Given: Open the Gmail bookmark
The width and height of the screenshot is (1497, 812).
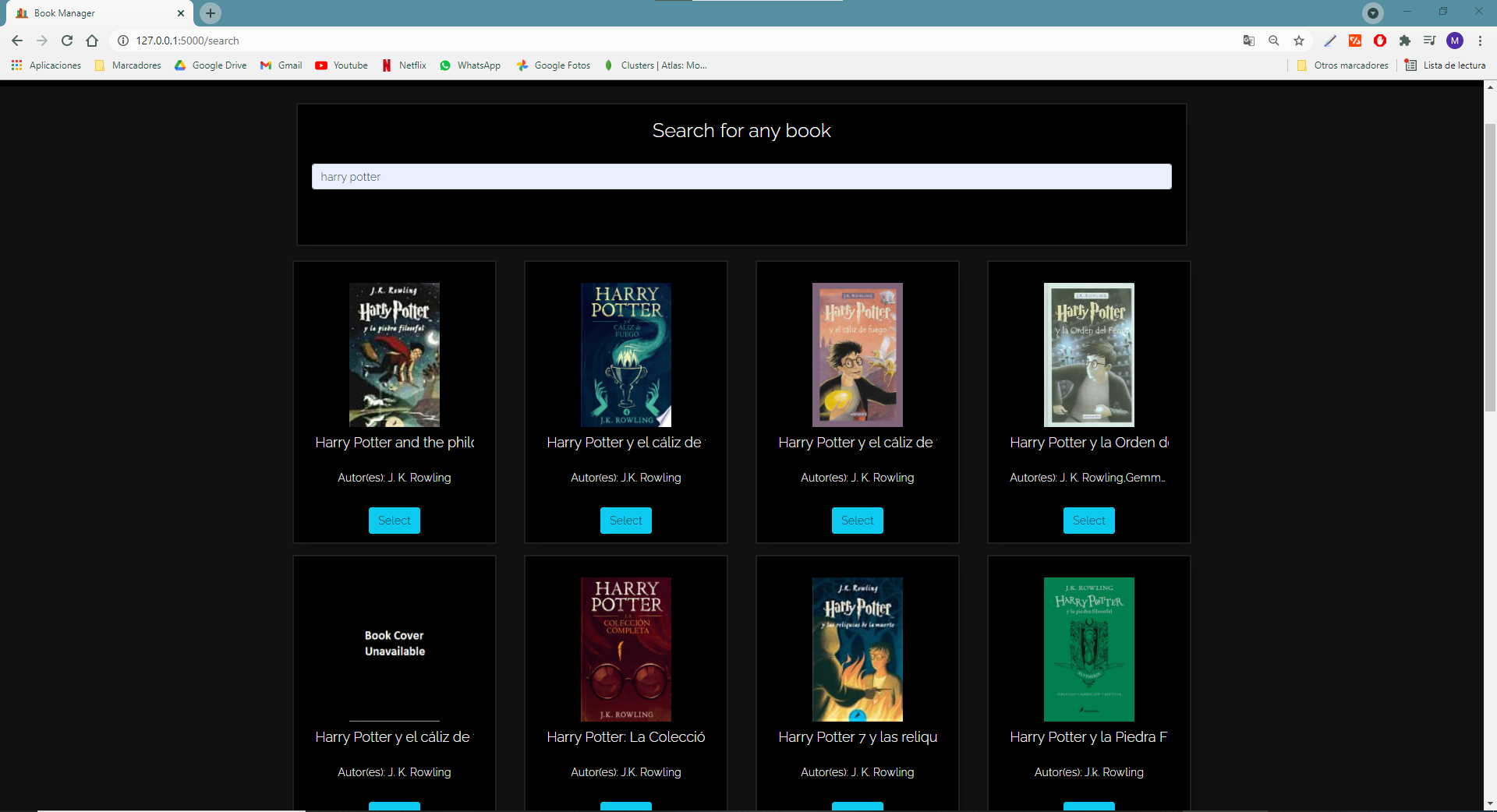Looking at the screenshot, I should (x=281, y=65).
